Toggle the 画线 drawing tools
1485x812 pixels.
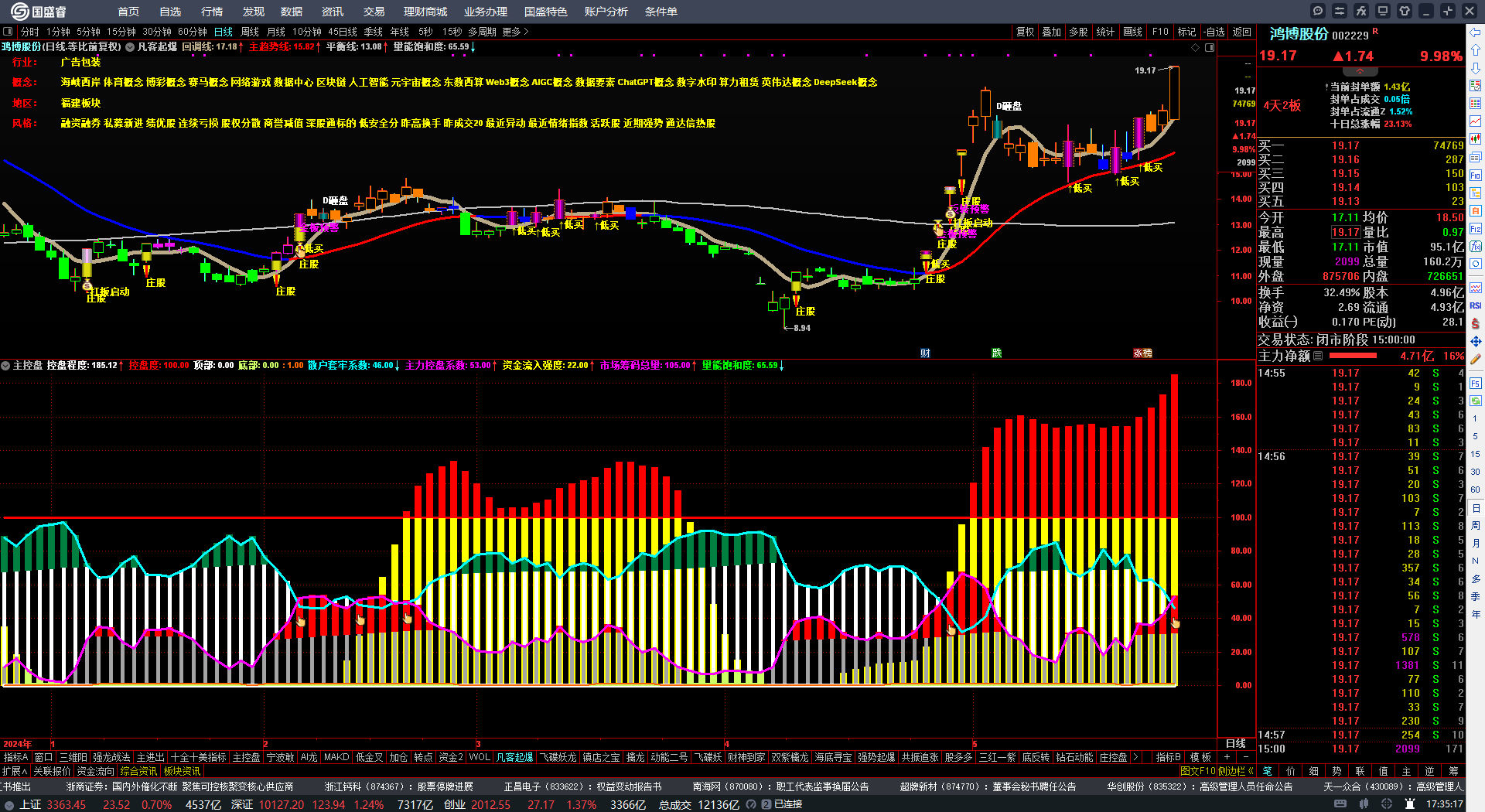click(x=1132, y=32)
